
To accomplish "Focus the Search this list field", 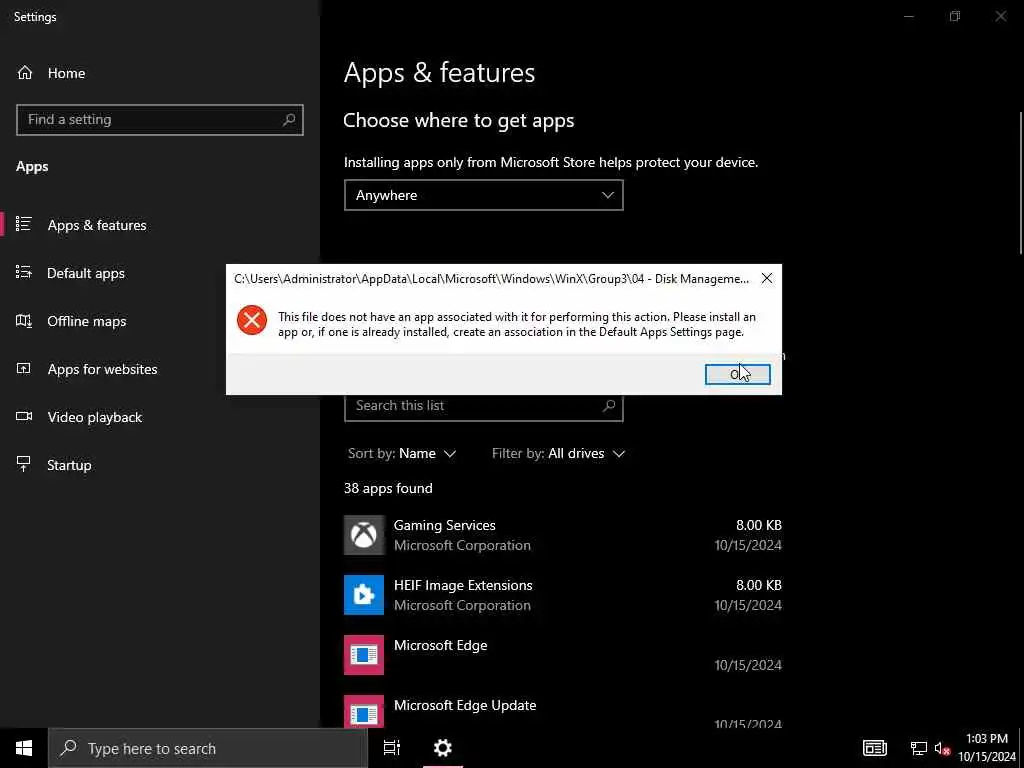I will click(484, 406).
